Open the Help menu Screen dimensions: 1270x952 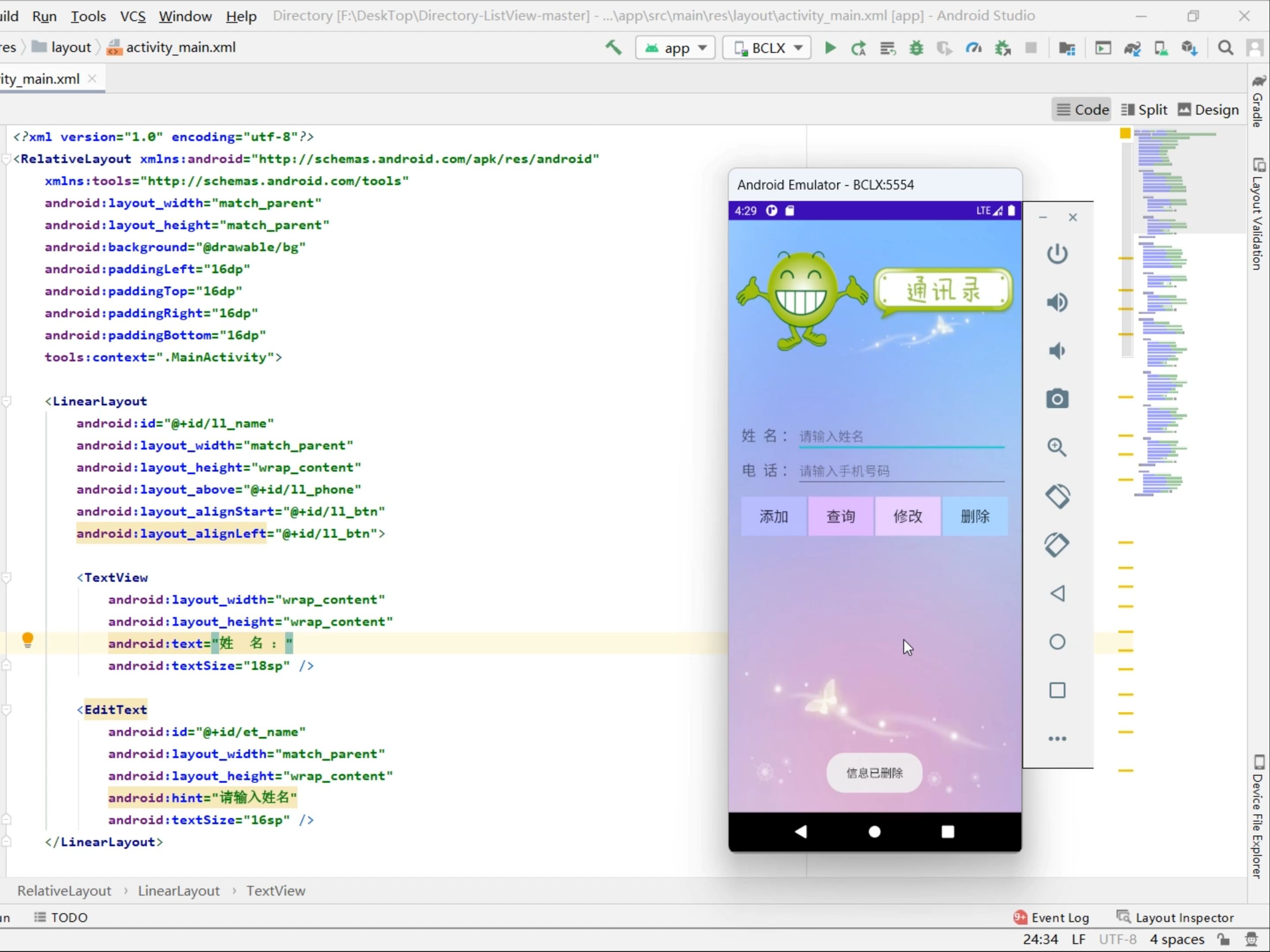tap(241, 16)
